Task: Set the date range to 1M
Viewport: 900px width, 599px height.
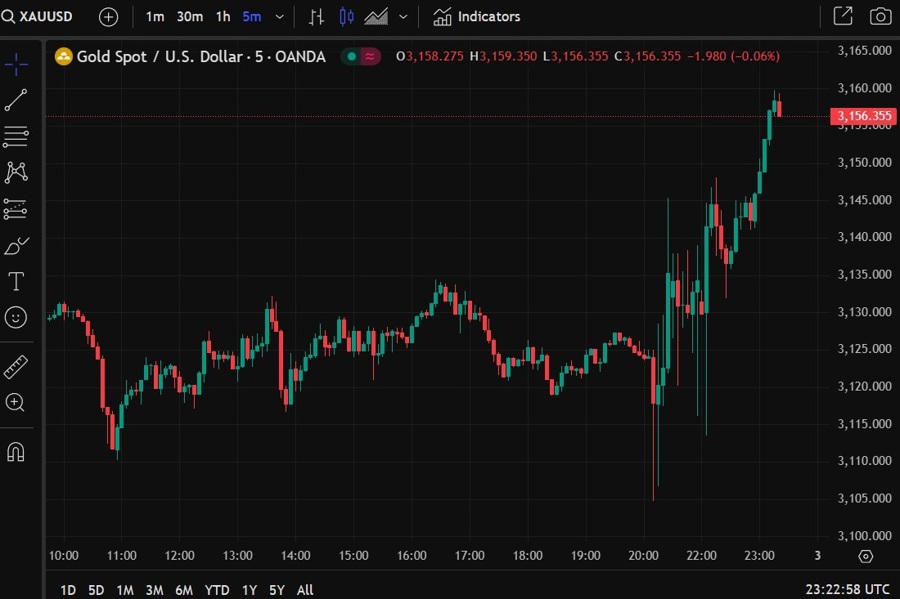Action: [125, 590]
